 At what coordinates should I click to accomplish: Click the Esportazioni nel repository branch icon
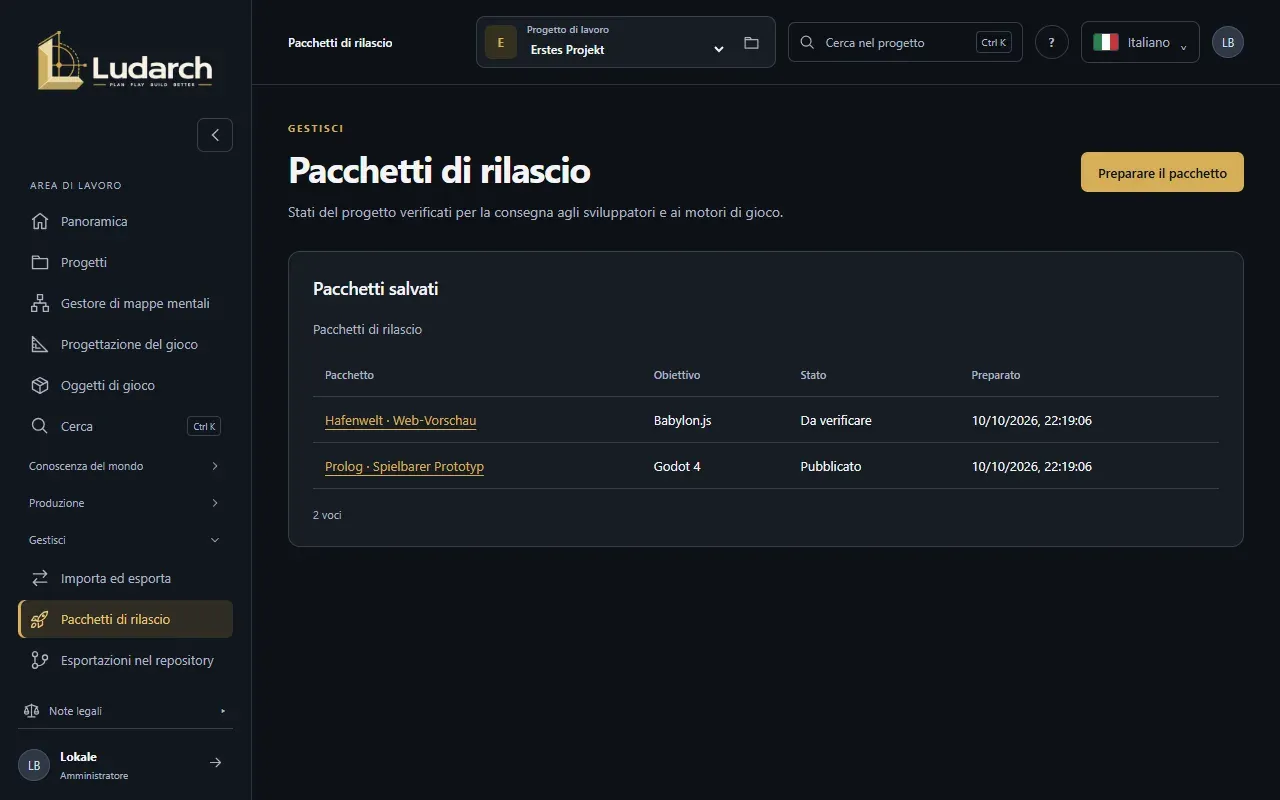tap(40, 660)
